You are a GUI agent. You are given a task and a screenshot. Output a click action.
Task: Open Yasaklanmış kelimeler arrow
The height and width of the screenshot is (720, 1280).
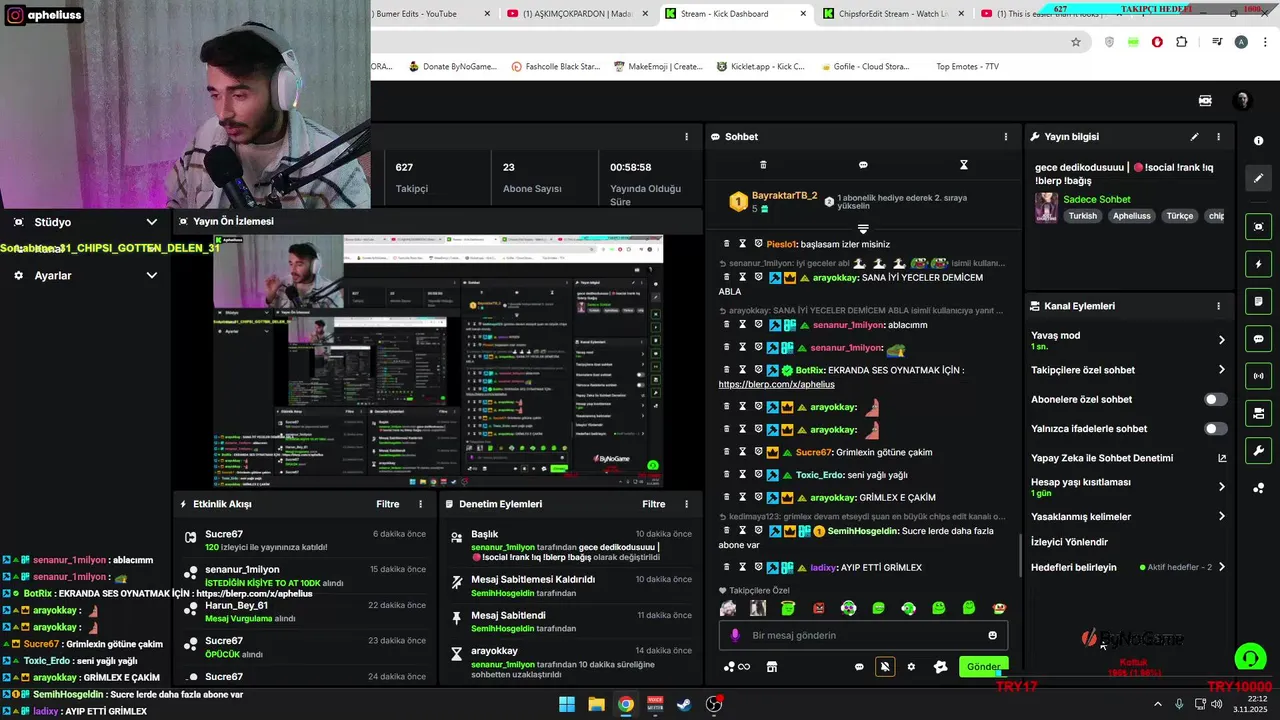pos(1221,517)
